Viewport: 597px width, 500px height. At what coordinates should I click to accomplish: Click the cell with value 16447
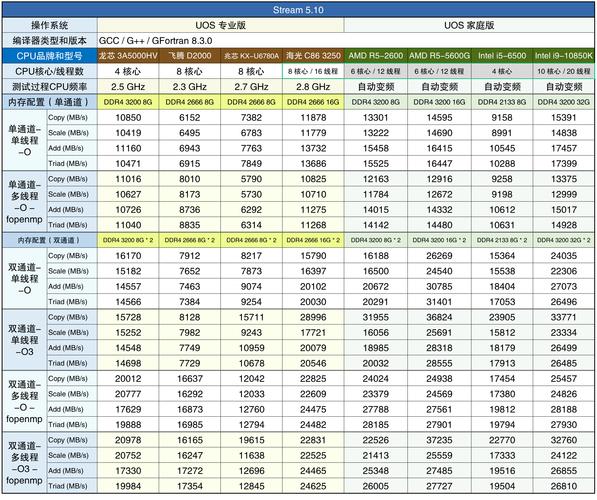point(439,163)
